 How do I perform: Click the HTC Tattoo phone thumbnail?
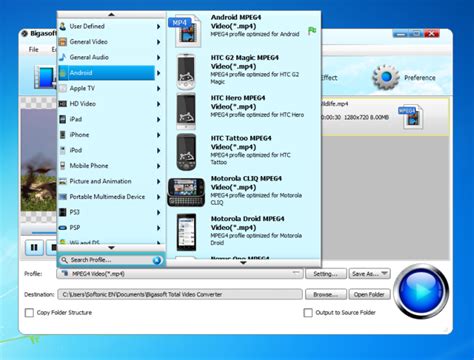point(186,152)
